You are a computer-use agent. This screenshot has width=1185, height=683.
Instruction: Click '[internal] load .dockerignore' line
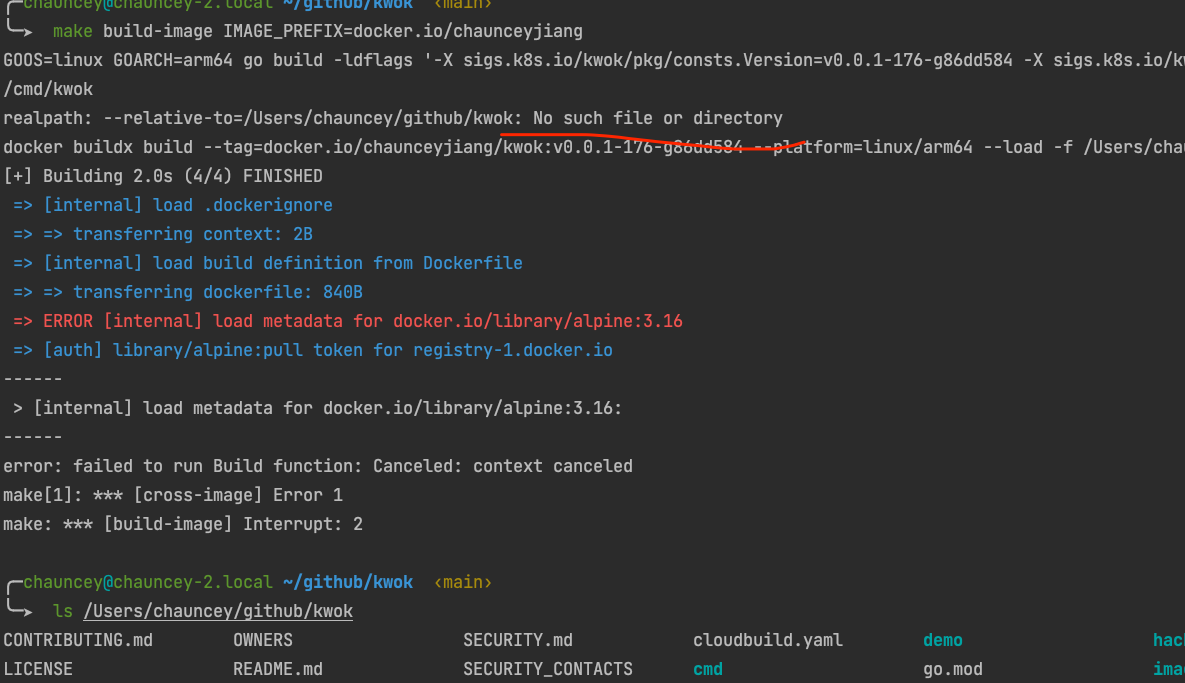173,206
